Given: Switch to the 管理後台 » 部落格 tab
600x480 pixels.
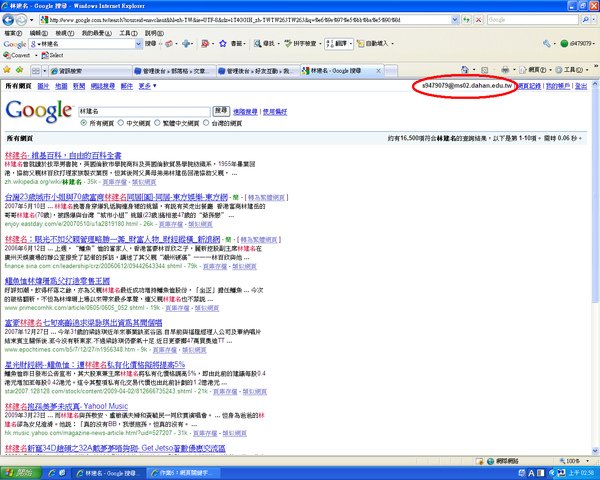Looking at the screenshot, I should coord(174,71).
